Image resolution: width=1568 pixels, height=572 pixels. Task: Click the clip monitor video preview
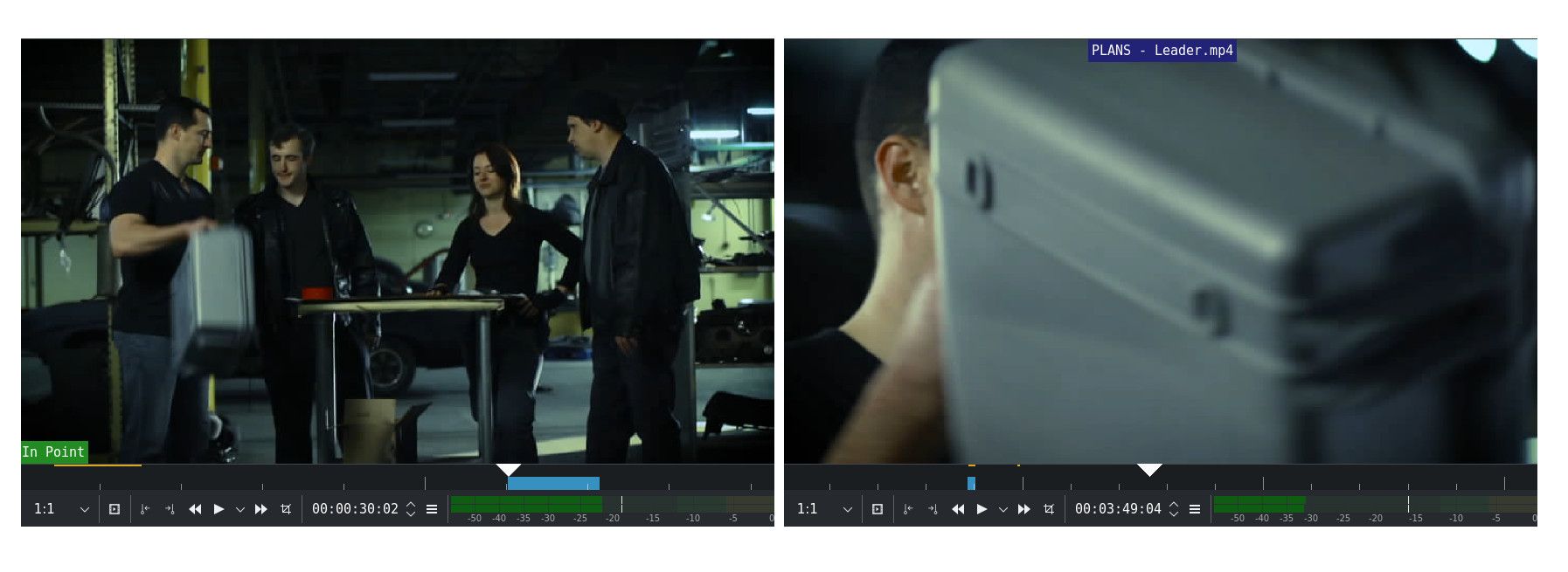398,251
